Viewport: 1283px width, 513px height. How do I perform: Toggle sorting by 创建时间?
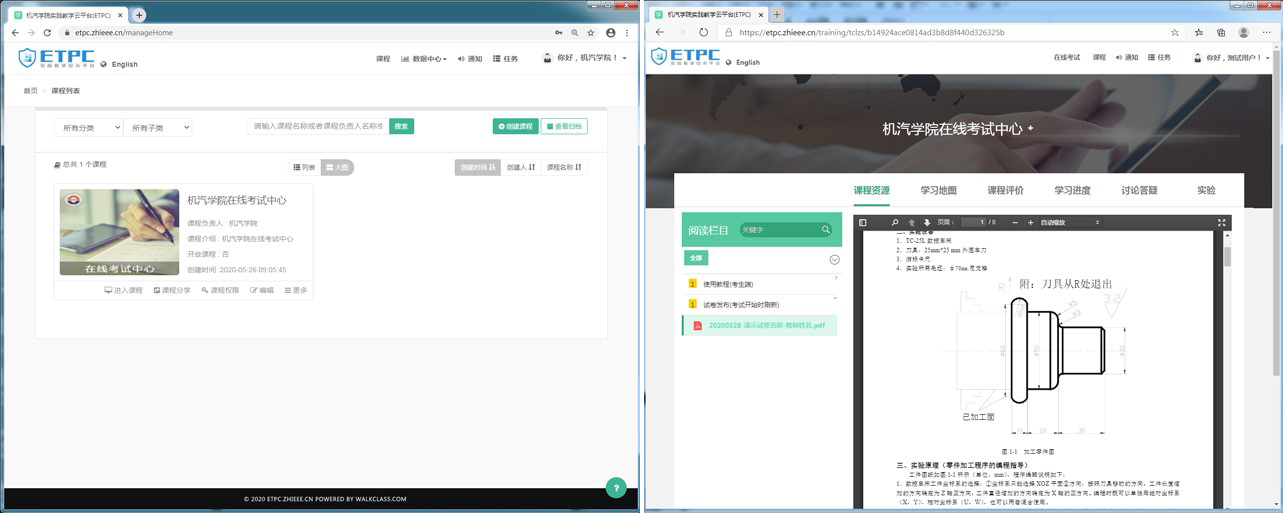(478, 167)
